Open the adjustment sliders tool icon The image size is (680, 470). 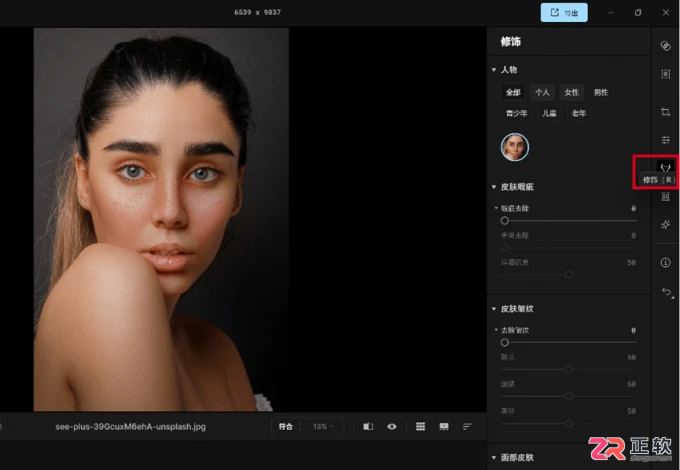pyautogui.click(x=665, y=140)
